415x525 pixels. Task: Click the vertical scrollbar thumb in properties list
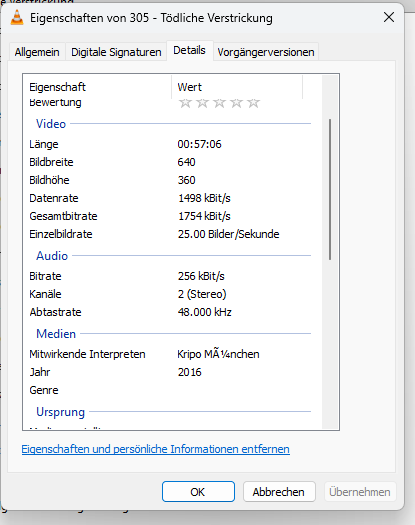(330, 189)
